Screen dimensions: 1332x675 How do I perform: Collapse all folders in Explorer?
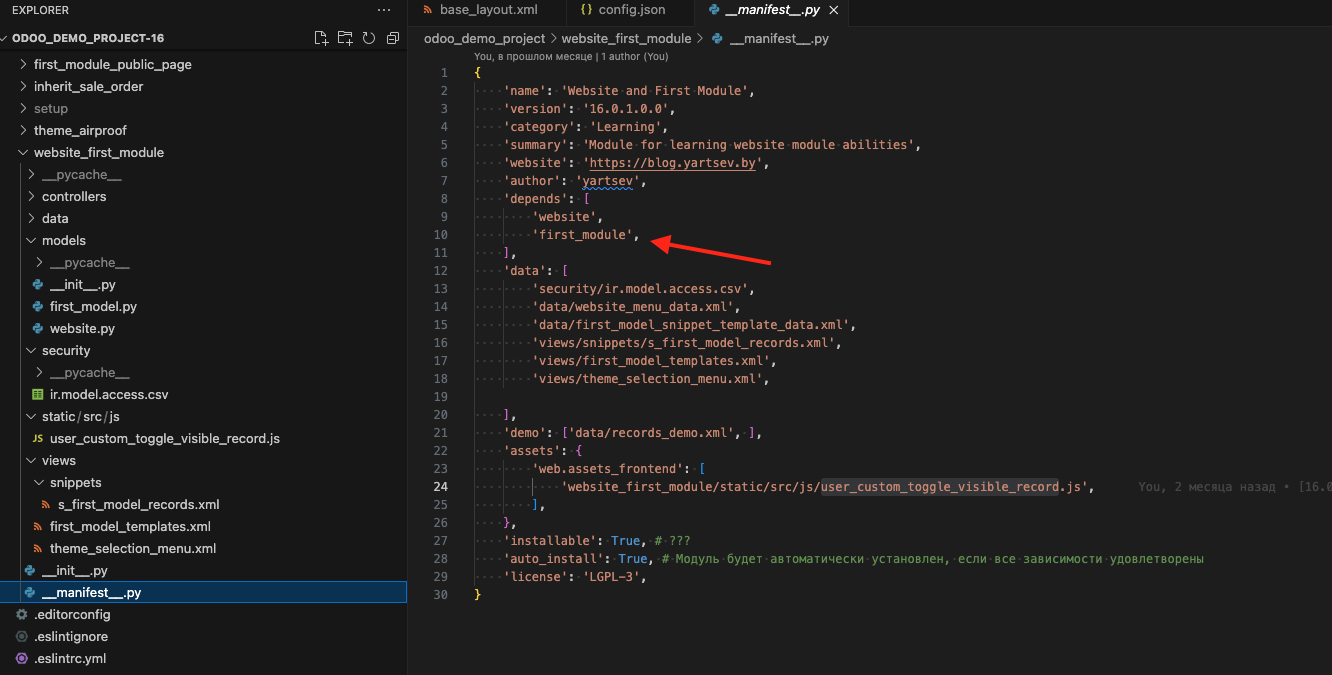(393, 38)
